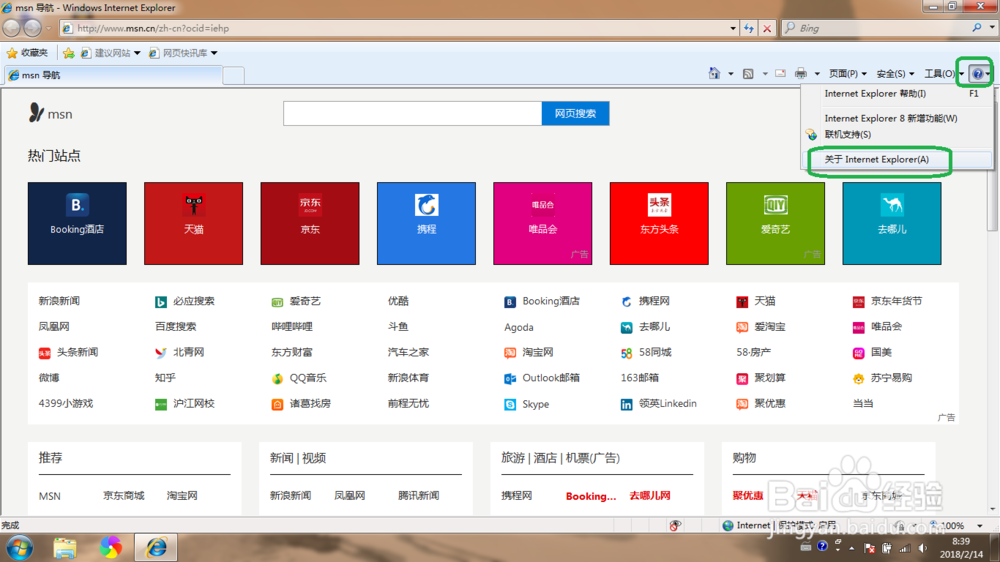The width and height of the screenshot is (1000, 562).
Task: Open the 天猫 red tile
Action: coord(193,223)
